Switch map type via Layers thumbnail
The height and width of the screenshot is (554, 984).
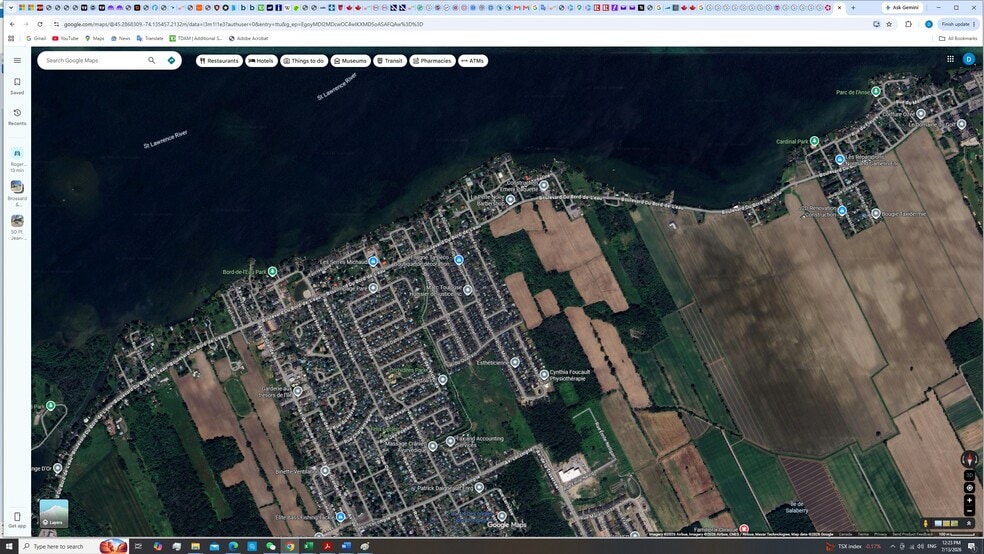pyautogui.click(x=54, y=513)
